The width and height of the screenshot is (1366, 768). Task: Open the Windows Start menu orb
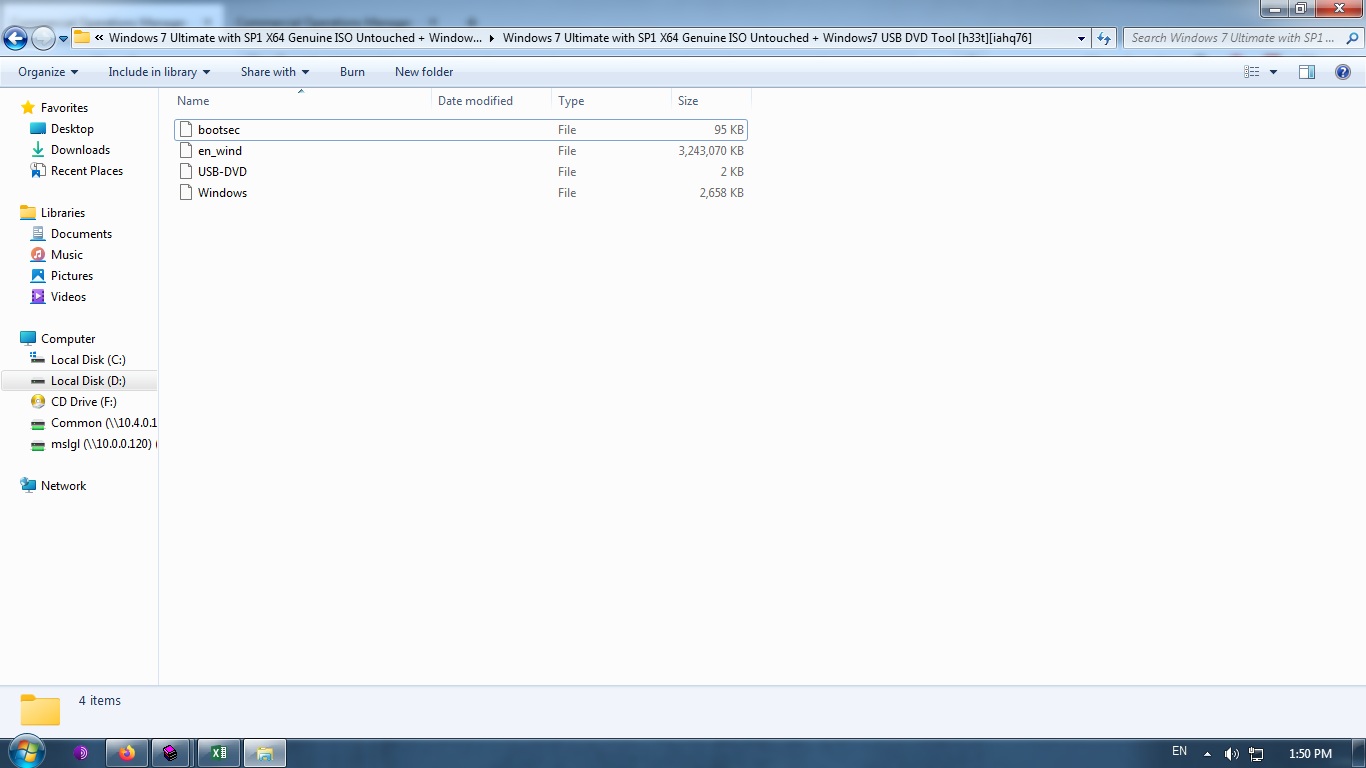pyautogui.click(x=27, y=753)
